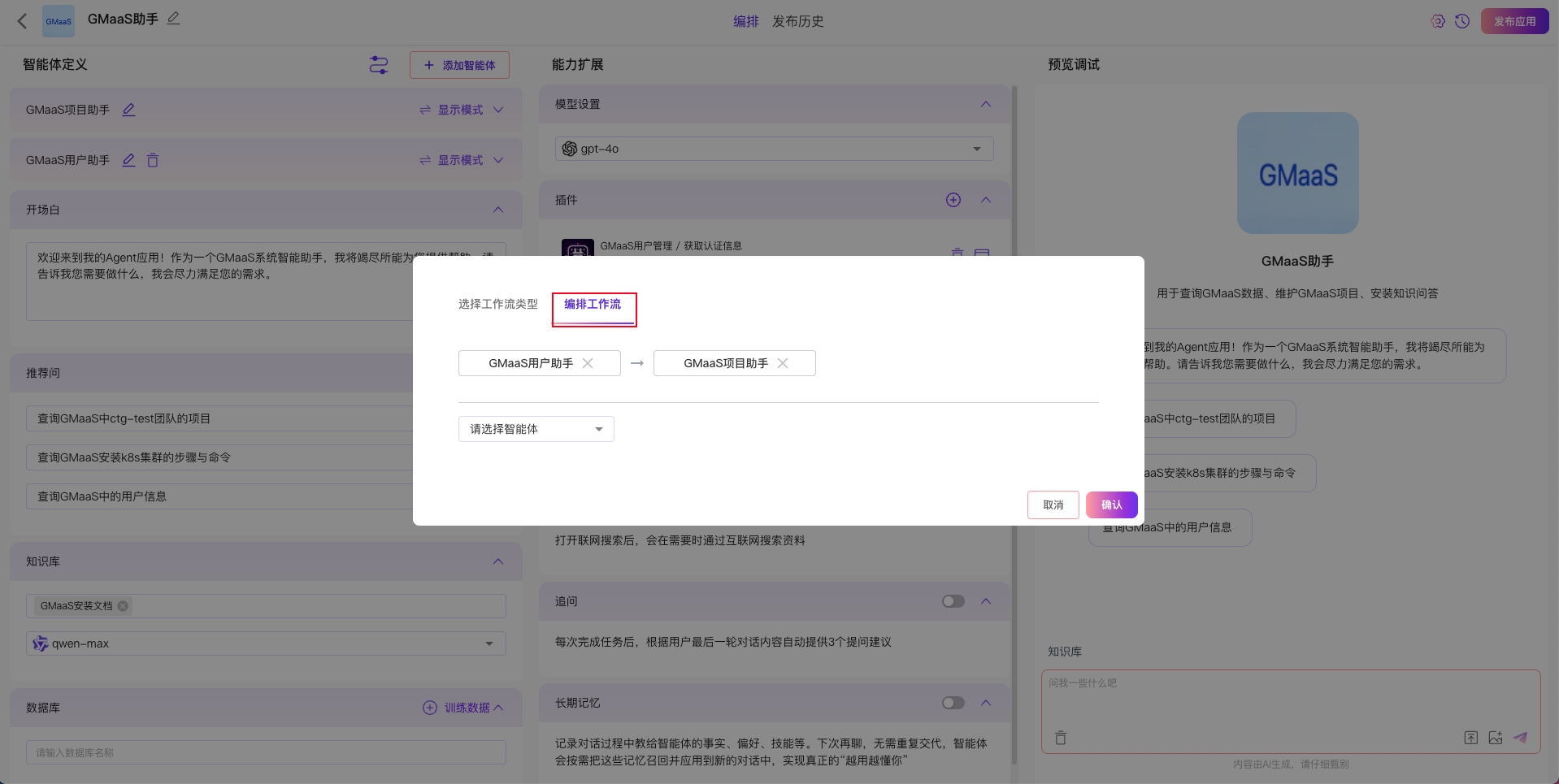This screenshot has width=1559, height=784.
Task: Click the GMaaS用户管理 / 获取认证信息 plugin text
Action: (x=671, y=246)
